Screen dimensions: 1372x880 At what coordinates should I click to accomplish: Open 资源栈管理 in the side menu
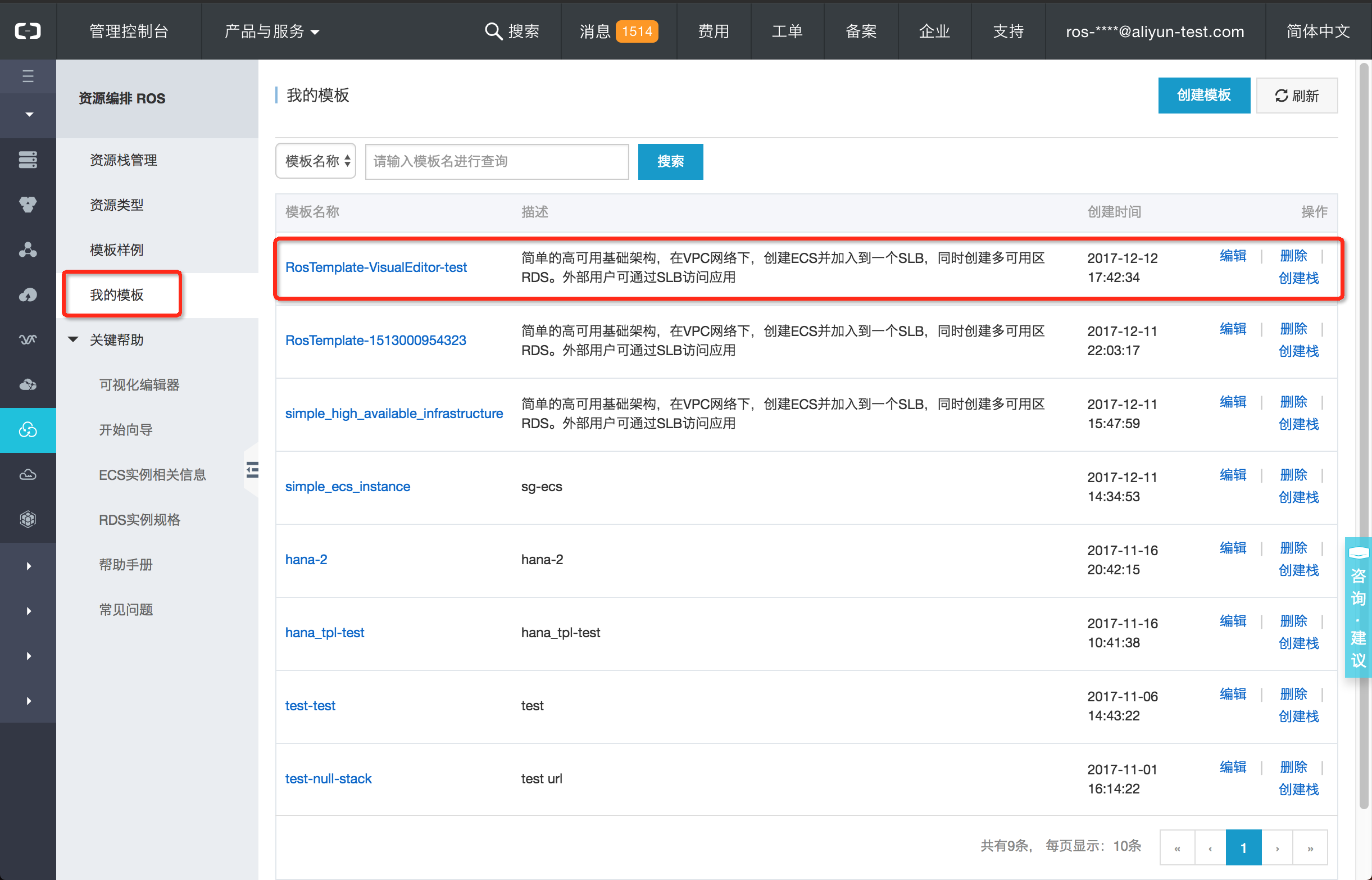tap(124, 160)
